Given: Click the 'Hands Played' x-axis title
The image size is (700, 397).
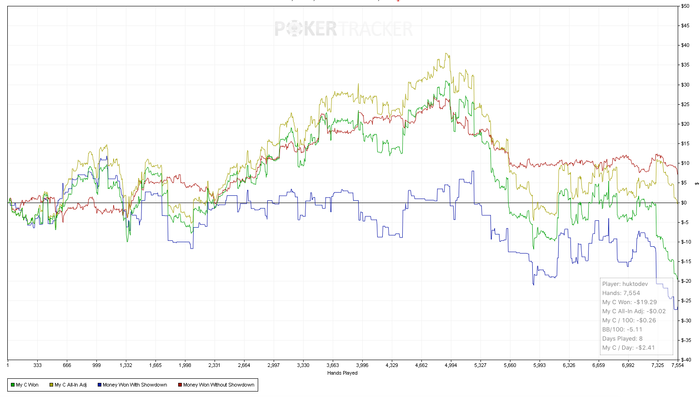Looking at the screenshot, I should point(342,373).
